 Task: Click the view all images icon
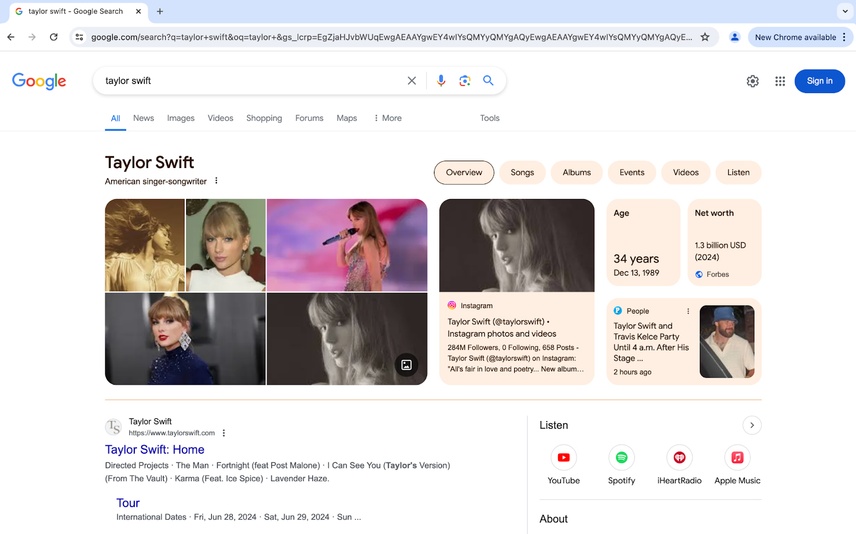tap(407, 365)
